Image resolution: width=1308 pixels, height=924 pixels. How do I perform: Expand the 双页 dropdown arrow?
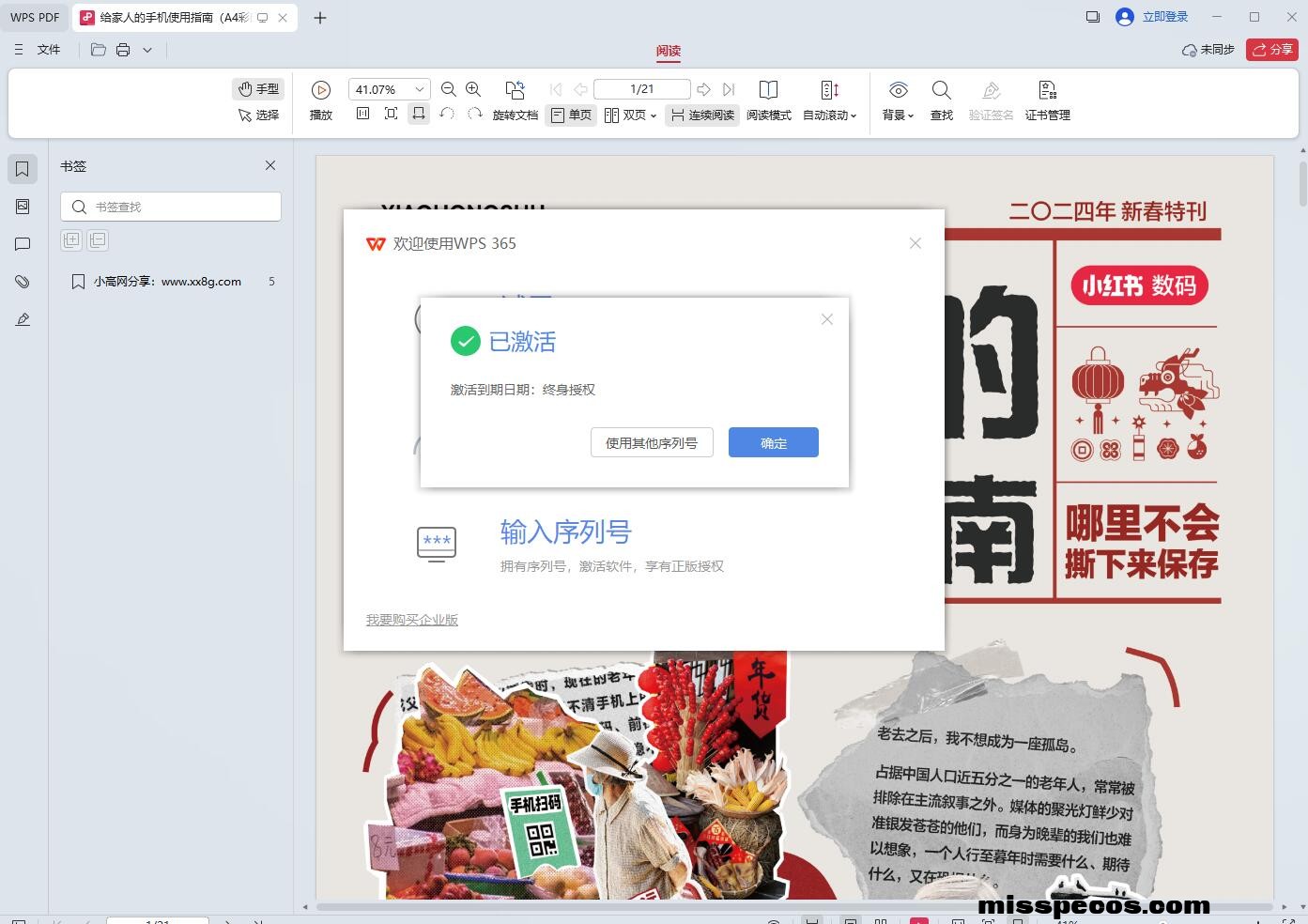coord(654,115)
